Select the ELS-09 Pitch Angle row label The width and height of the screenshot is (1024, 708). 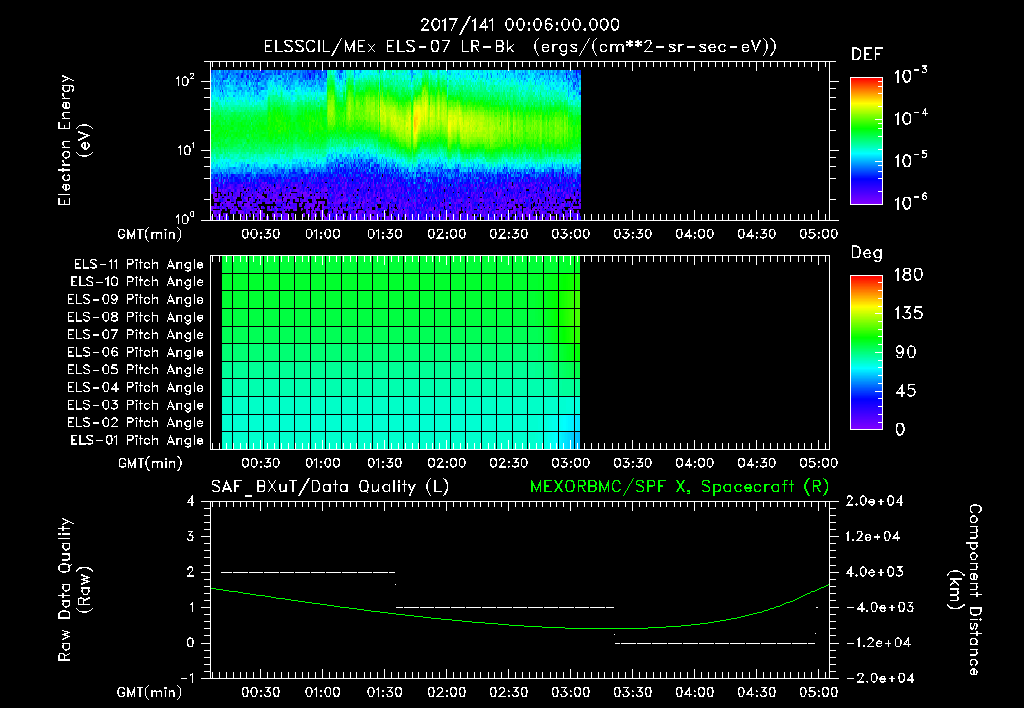(136, 300)
